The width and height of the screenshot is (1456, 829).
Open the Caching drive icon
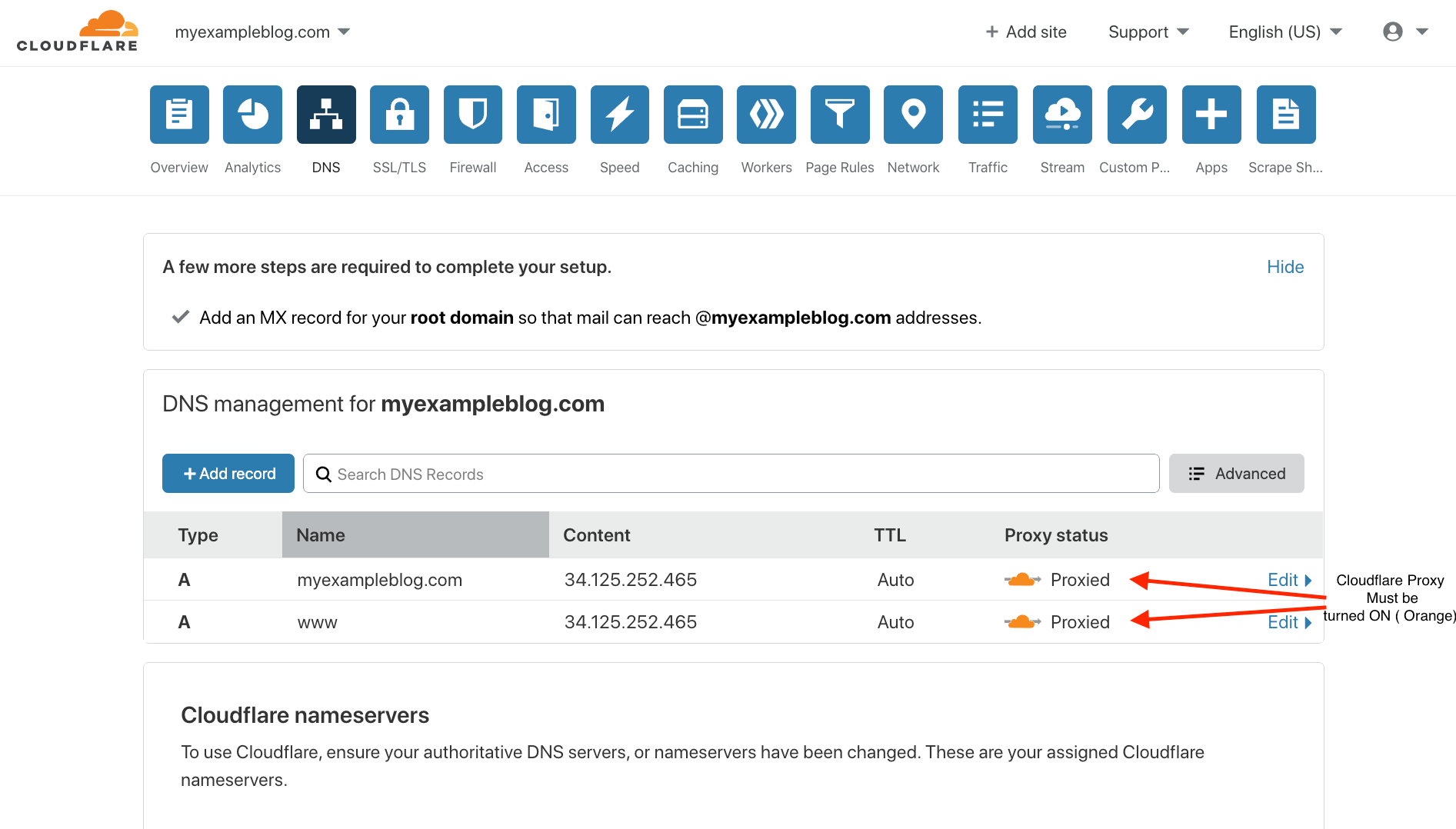[693, 115]
